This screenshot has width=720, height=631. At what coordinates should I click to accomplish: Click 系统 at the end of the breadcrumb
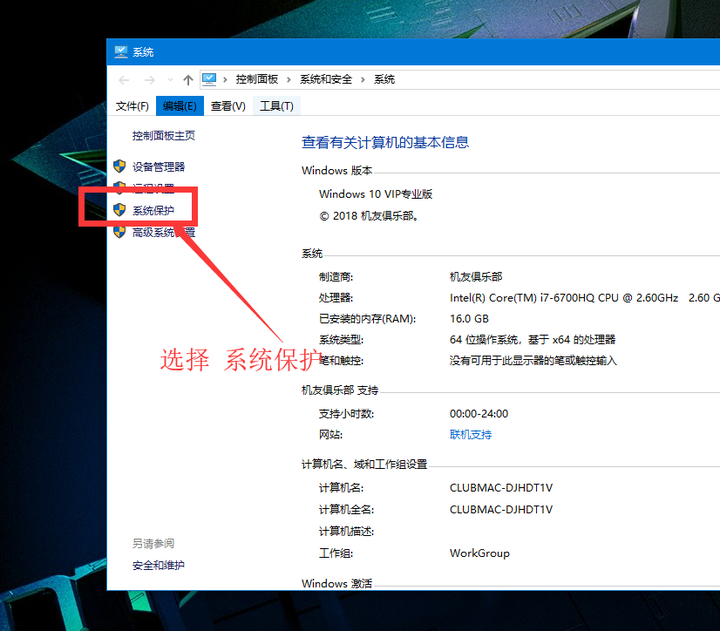(384, 79)
